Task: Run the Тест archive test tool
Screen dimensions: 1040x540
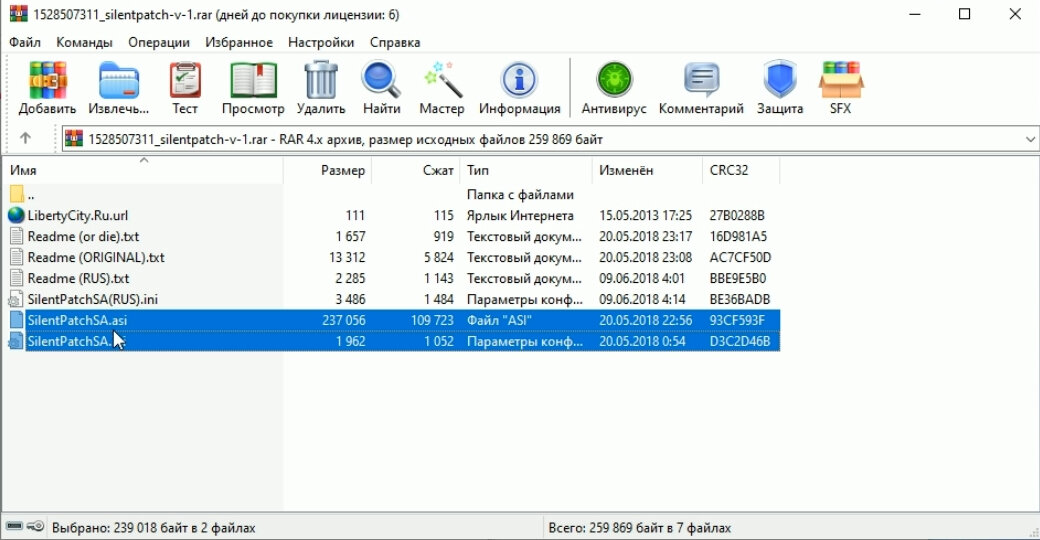Action: coord(185,80)
